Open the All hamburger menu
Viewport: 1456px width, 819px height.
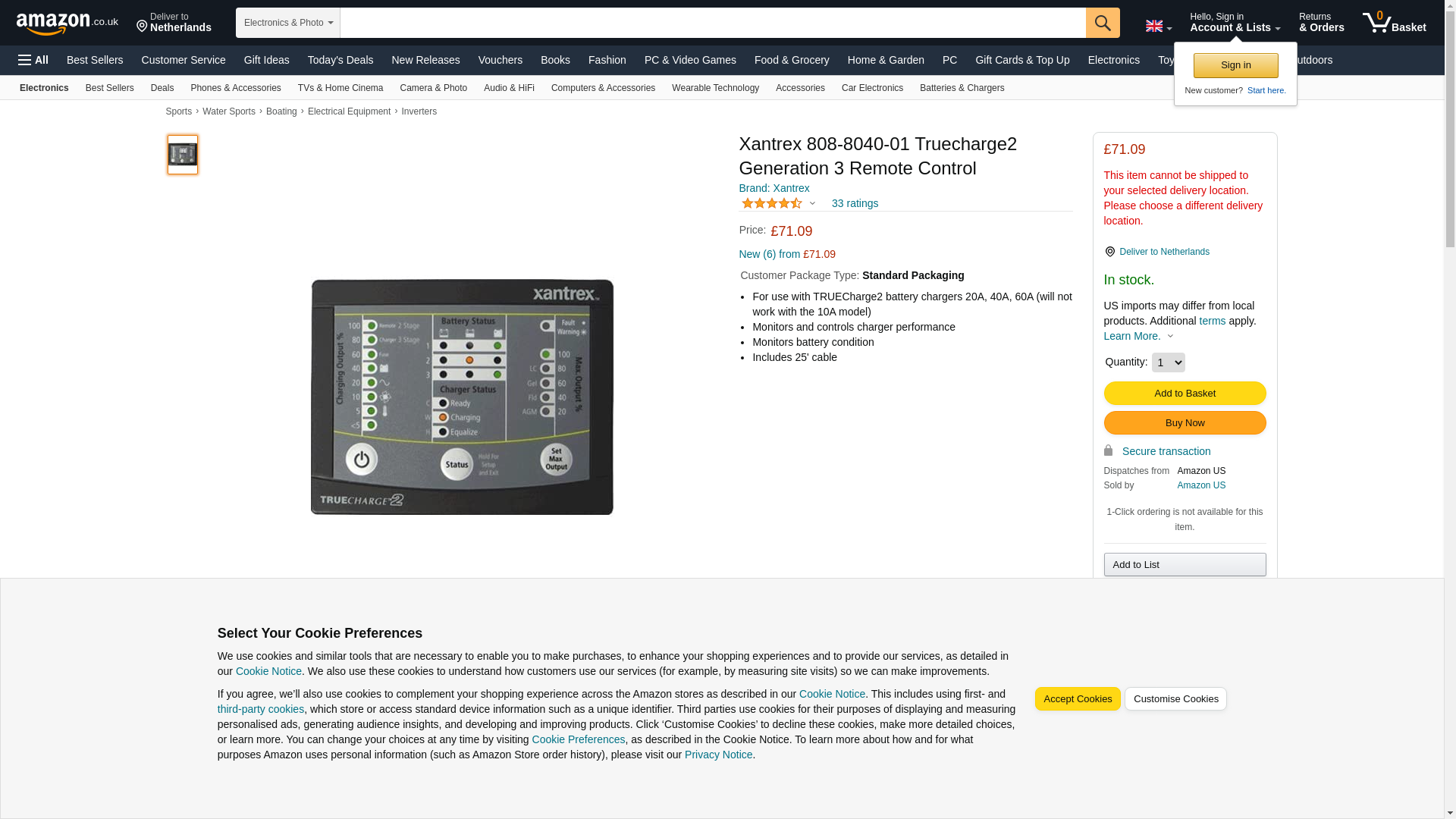[33, 60]
